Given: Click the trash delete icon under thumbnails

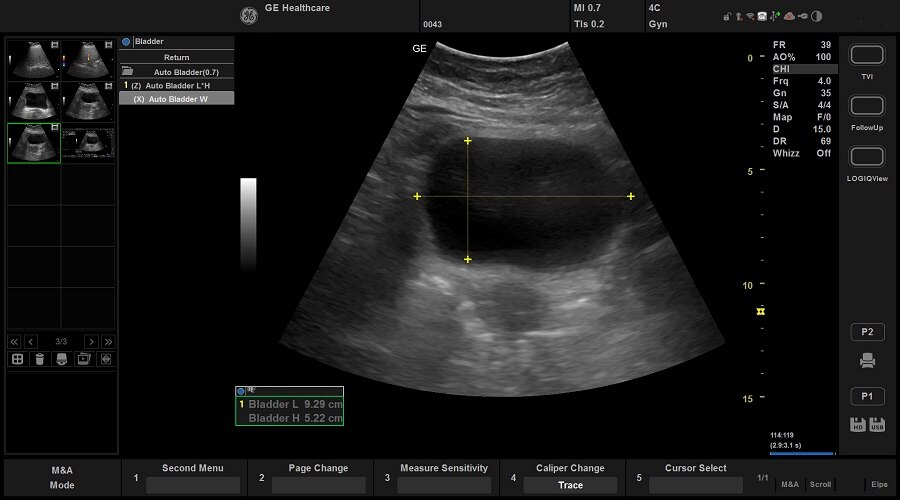Looking at the screenshot, I should click(x=39, y=359).
